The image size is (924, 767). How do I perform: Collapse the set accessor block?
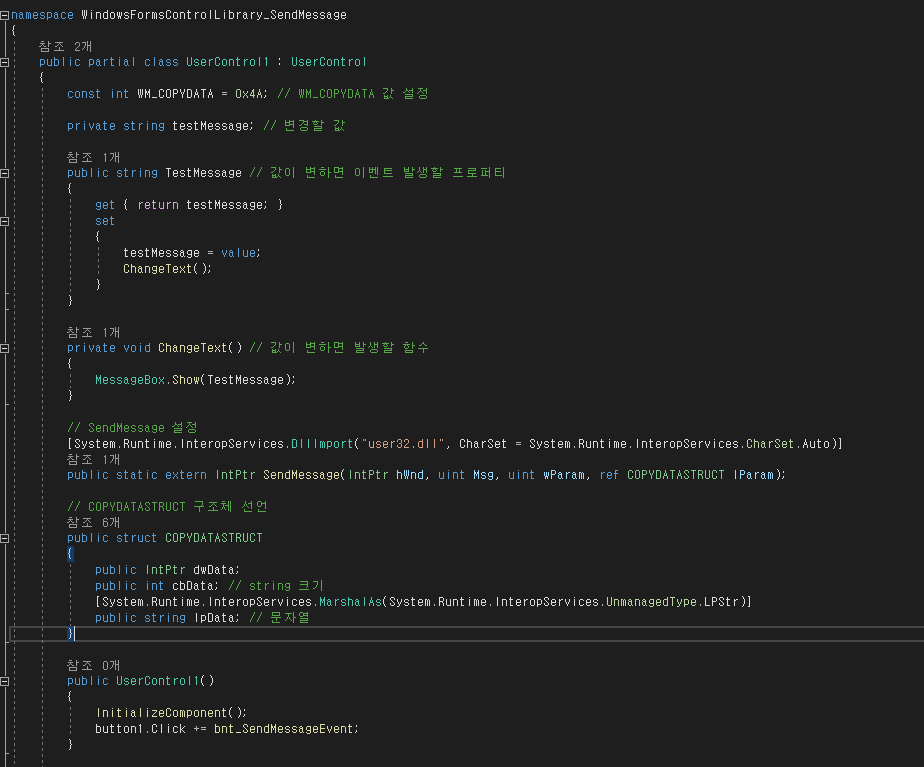(x=4, y=221)
